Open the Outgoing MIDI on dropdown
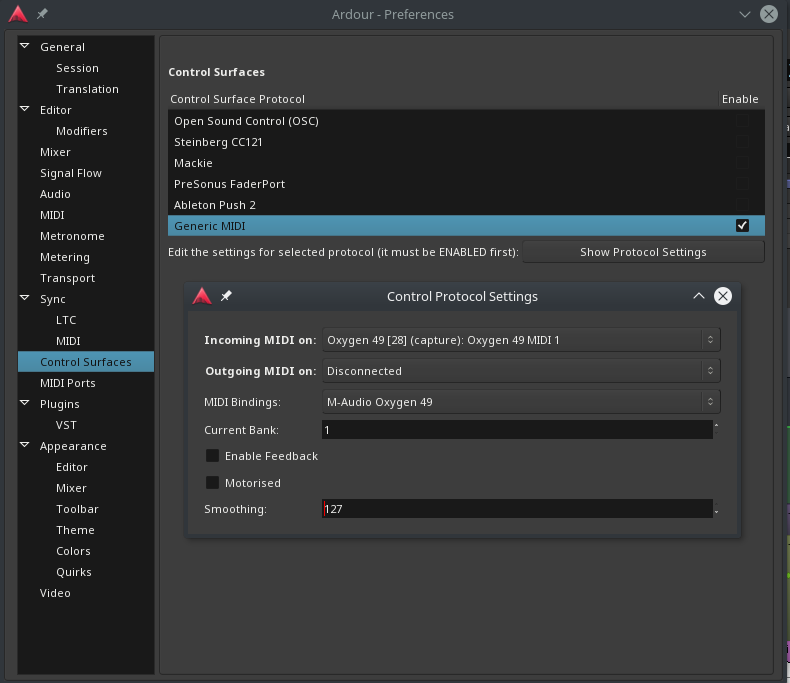The image size is (790, 683). click(x=521, y=371)
